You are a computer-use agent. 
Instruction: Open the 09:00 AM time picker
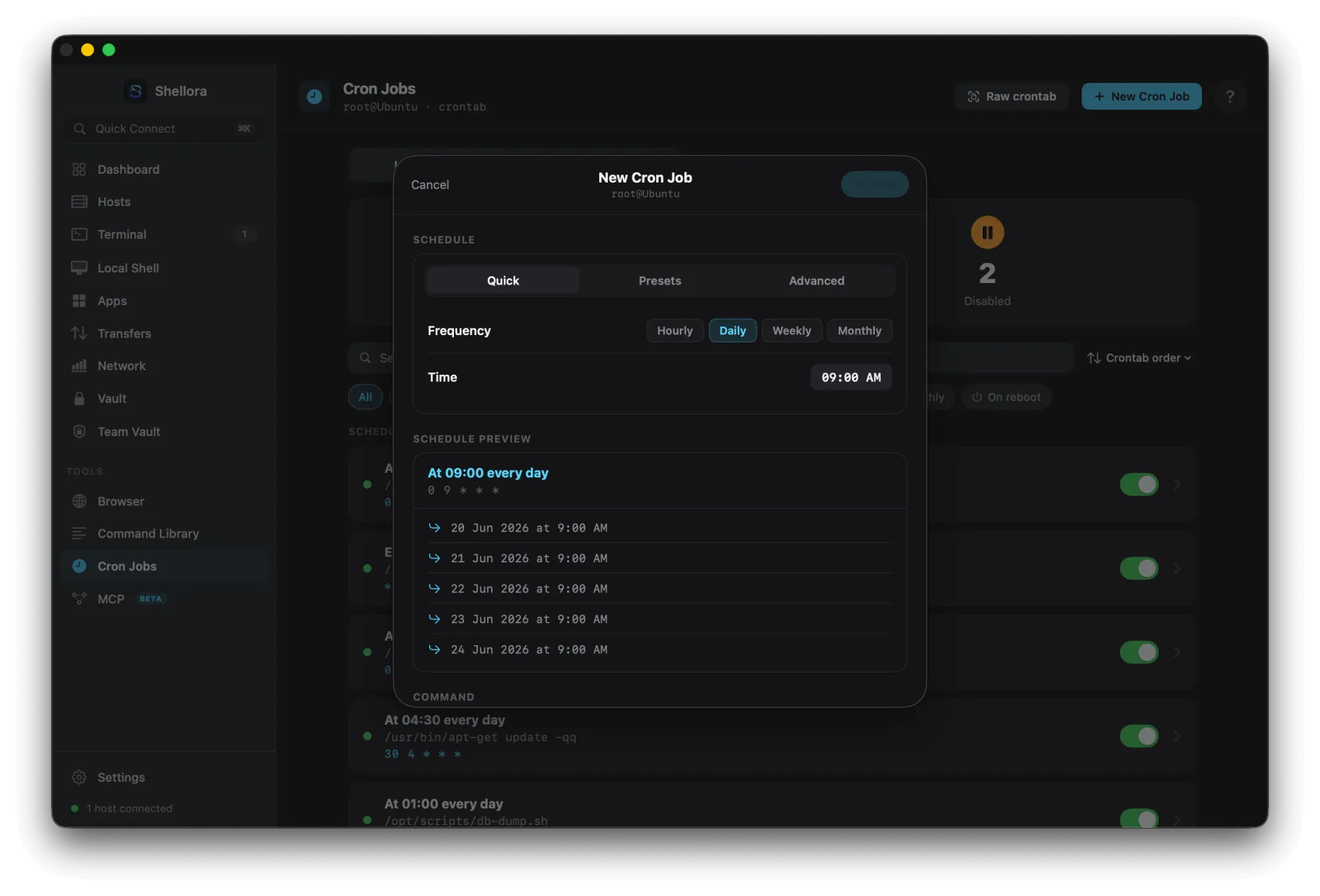(x=851, y=377)
